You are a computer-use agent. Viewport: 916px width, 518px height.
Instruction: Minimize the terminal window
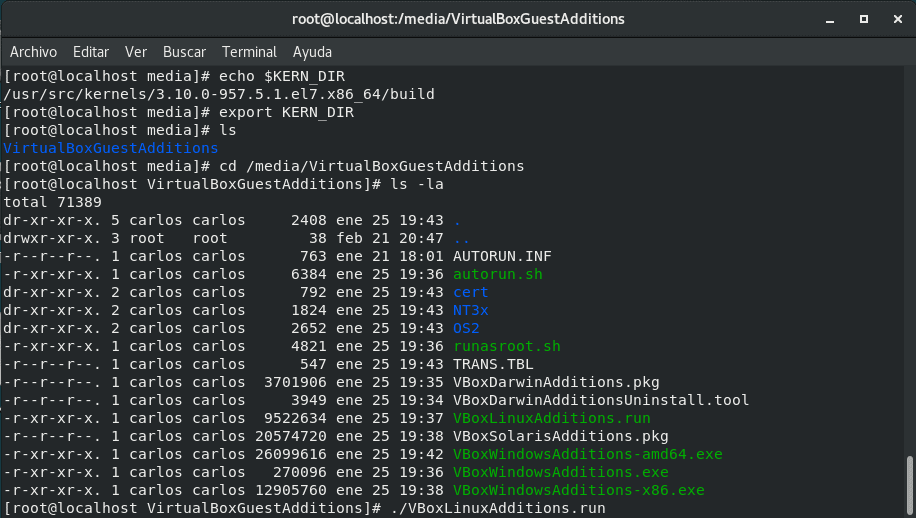[830, 20]
